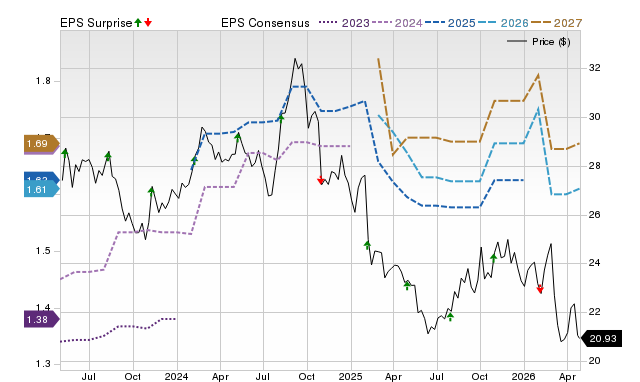
Task: Click the EPS Consensus legend label
Action: click(265, 23)
